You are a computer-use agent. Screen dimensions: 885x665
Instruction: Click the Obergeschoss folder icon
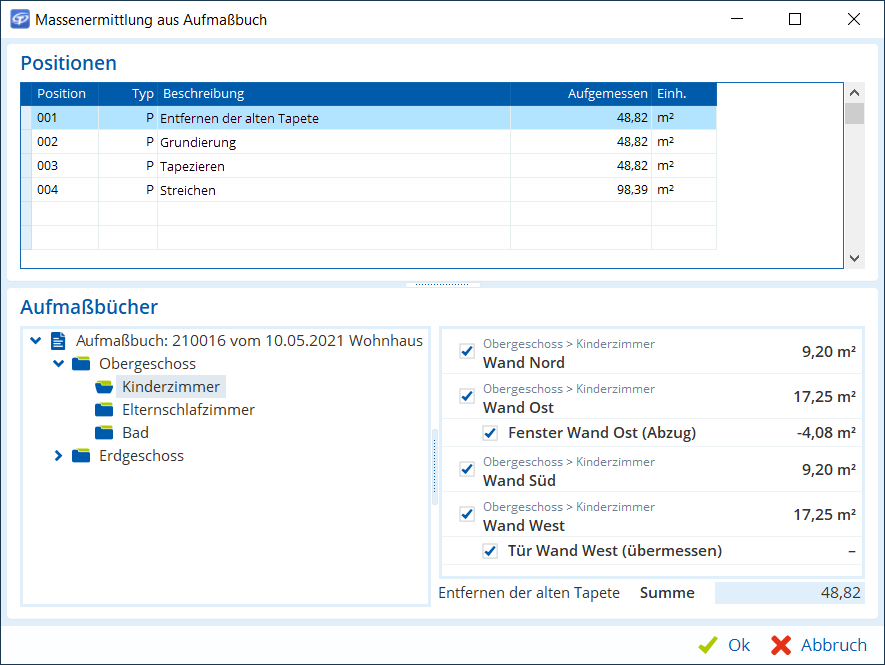[x=81, y=364]
